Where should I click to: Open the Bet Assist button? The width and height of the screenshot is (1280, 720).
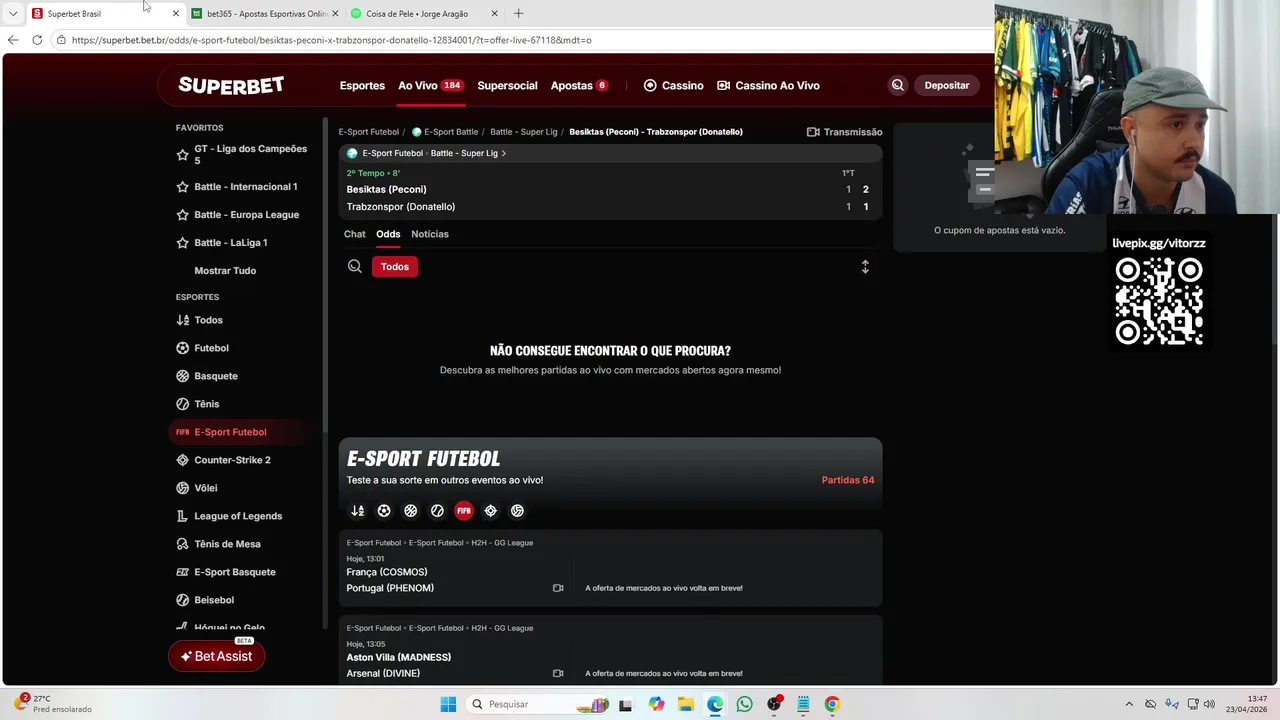pos(216,656)
